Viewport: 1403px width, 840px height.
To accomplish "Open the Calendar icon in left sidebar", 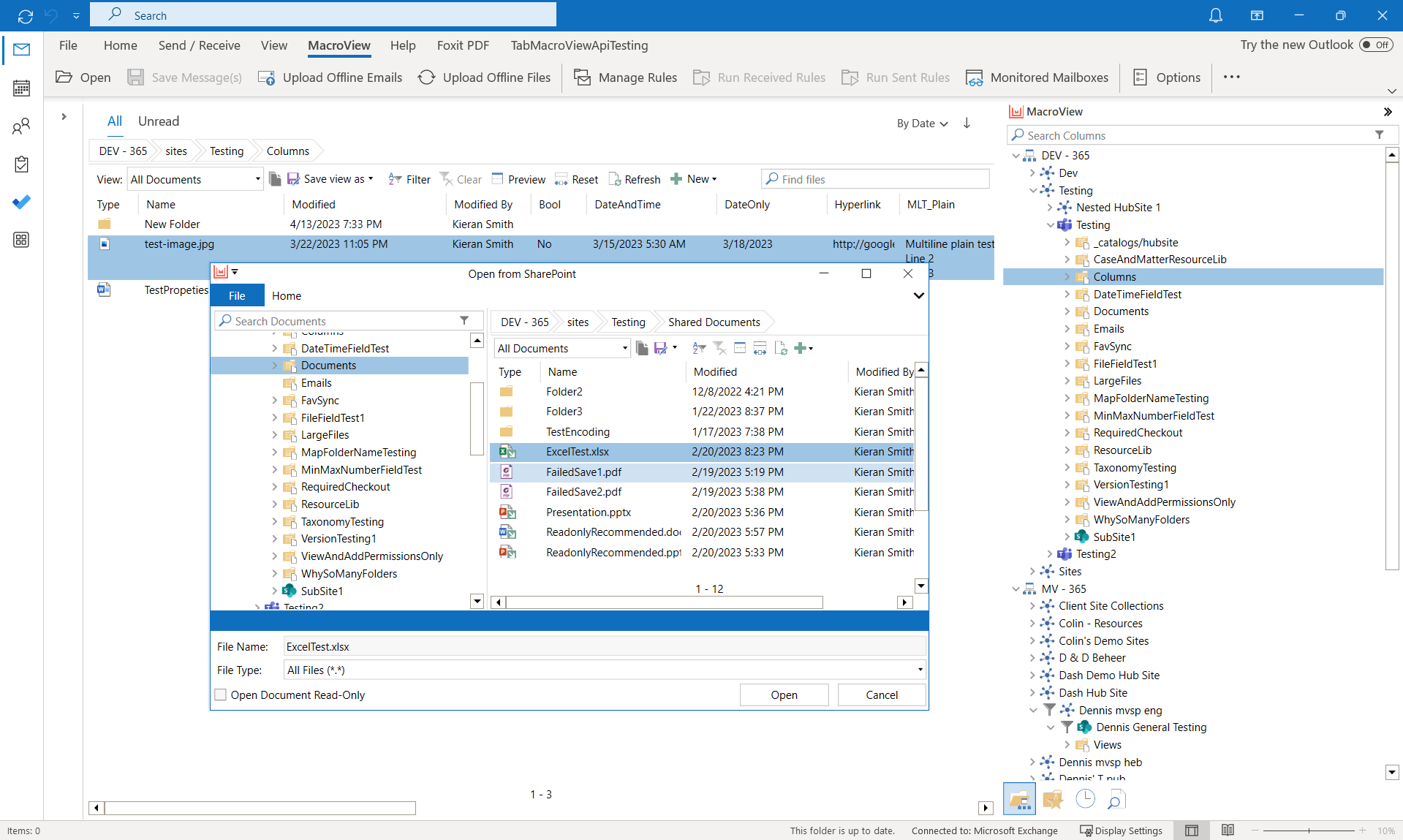I will click(21, 88).
